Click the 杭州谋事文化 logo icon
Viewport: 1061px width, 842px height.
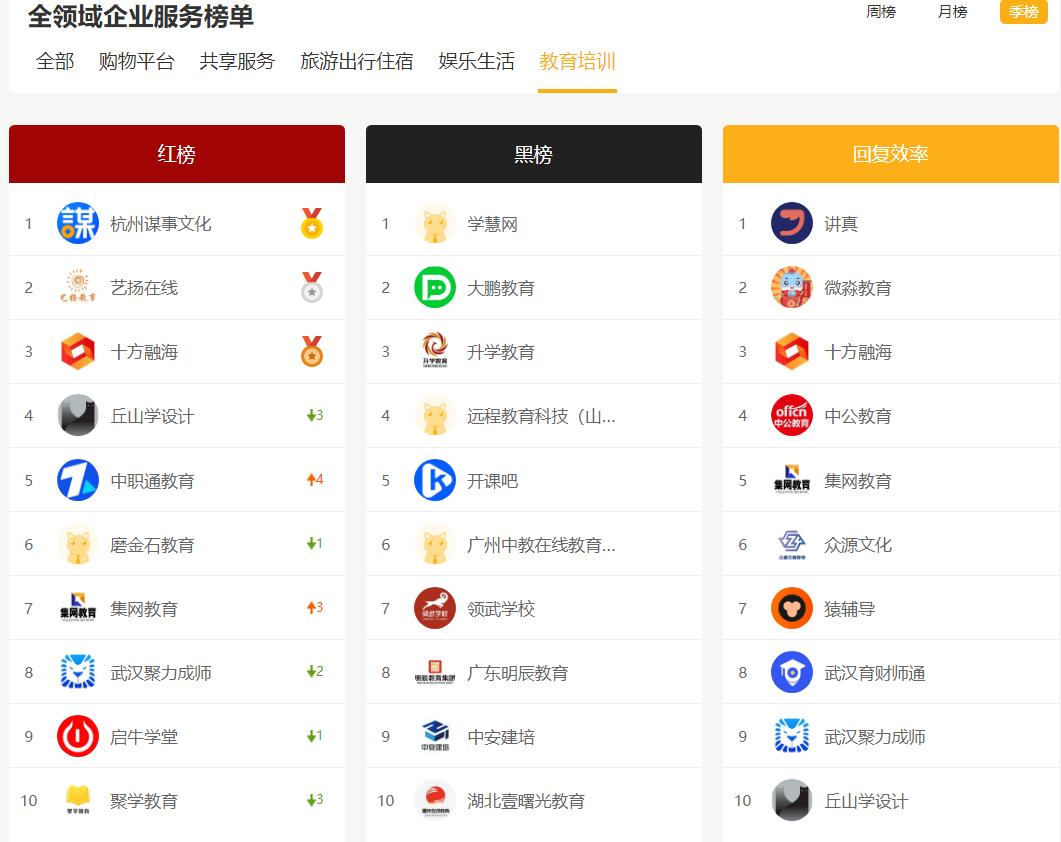pyautogui.click(x=78, y=224)
